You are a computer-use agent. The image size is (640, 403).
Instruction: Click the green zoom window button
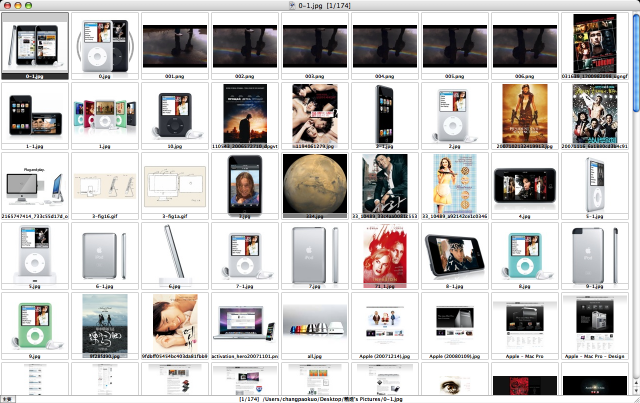28,5
